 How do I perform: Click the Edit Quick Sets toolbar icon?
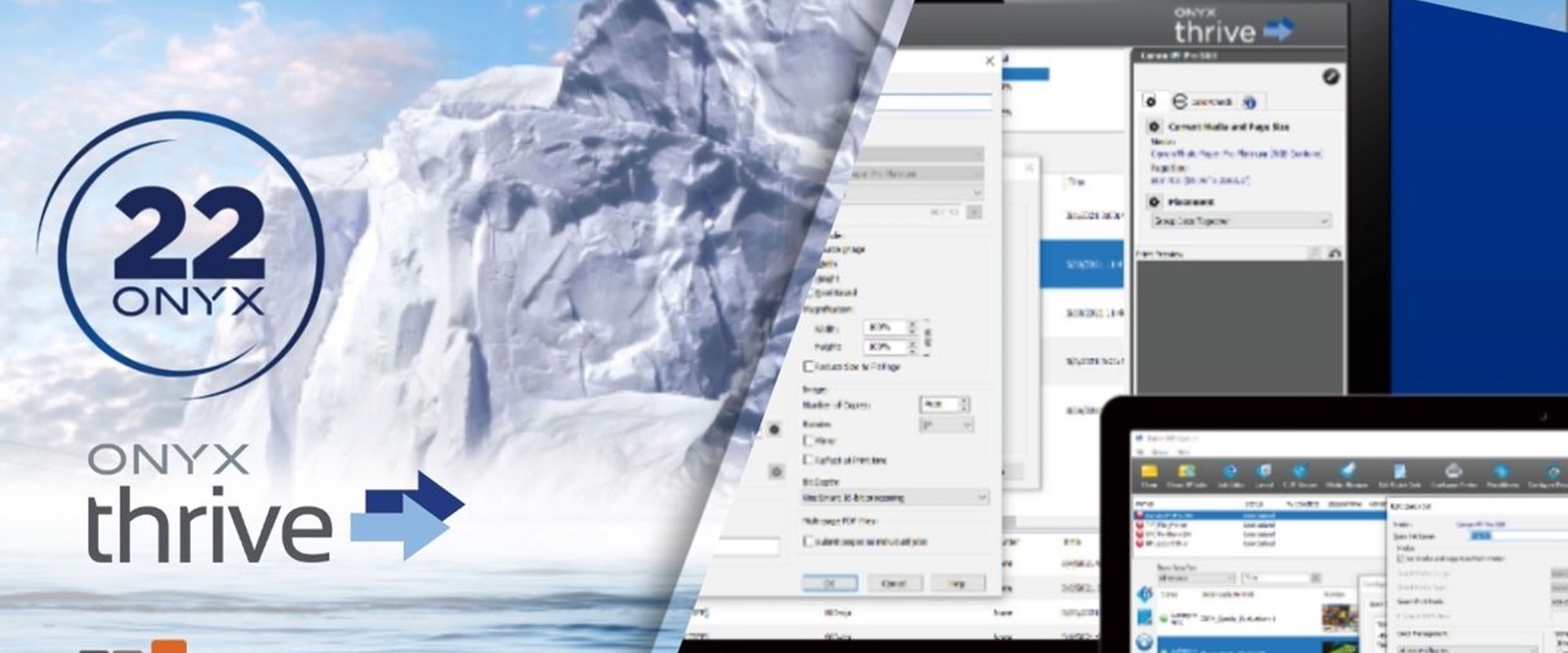(x=1400, y=474)
